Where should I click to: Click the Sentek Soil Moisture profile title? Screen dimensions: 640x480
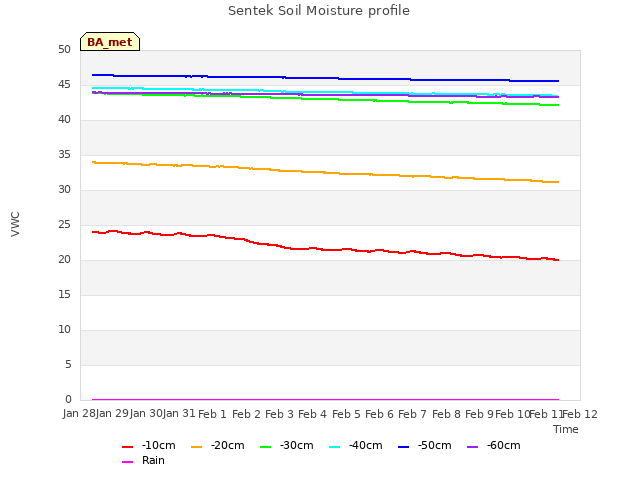(x=319, y=11)
